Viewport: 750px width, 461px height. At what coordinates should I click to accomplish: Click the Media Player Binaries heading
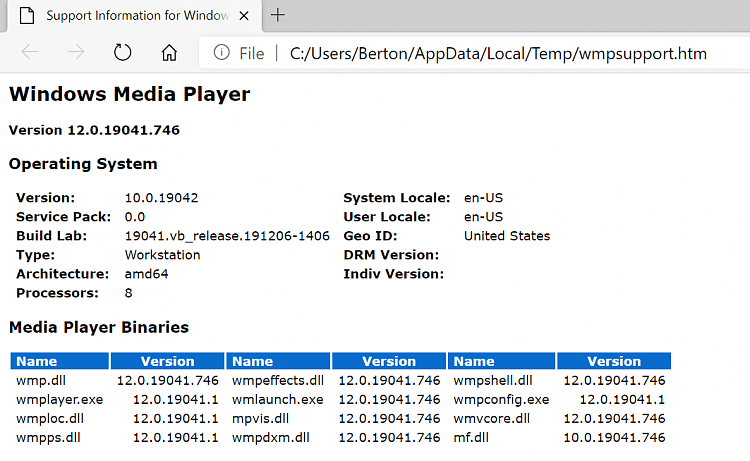point(99,328)
